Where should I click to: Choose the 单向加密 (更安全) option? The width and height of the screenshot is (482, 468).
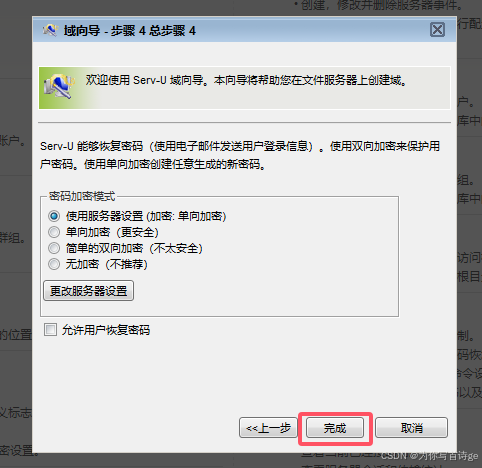(x=54, y=232)
